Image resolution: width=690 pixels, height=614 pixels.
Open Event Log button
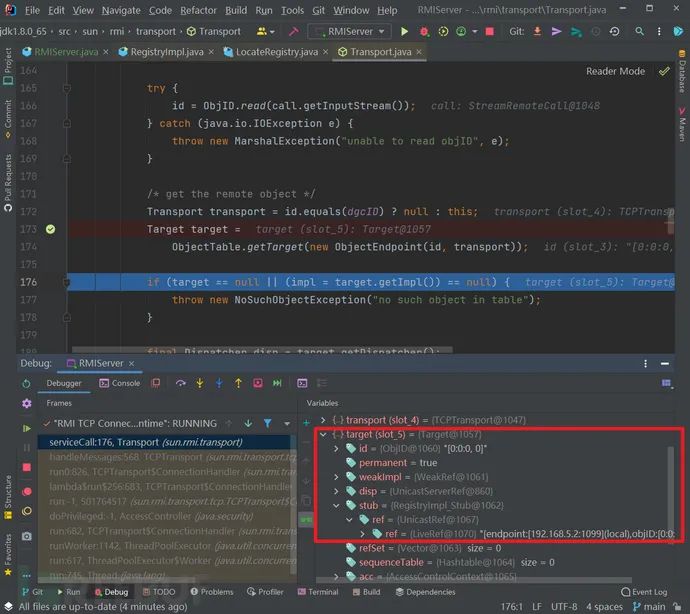tap(644, 592)
